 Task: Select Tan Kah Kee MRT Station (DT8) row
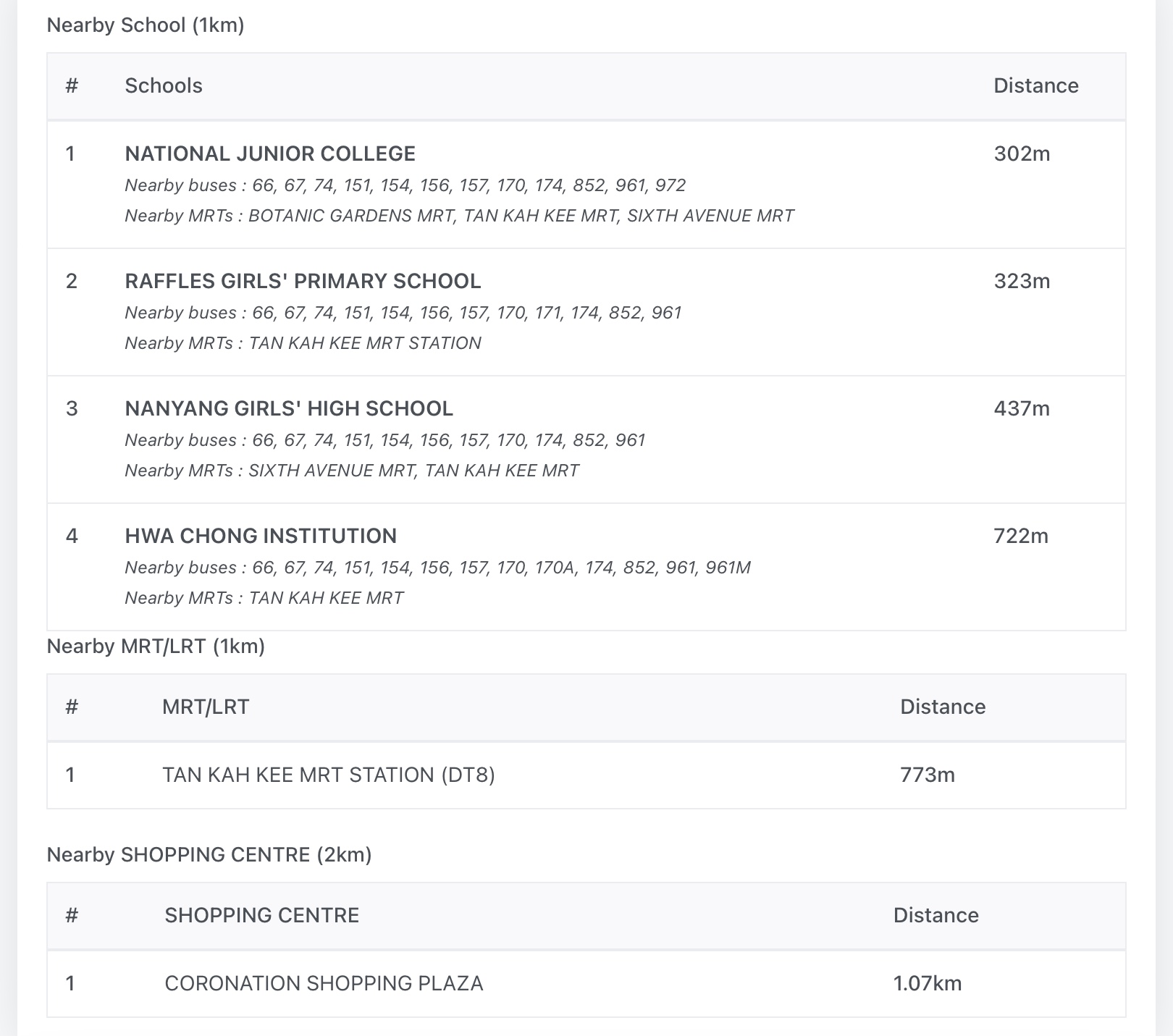(x=328, y=775)
